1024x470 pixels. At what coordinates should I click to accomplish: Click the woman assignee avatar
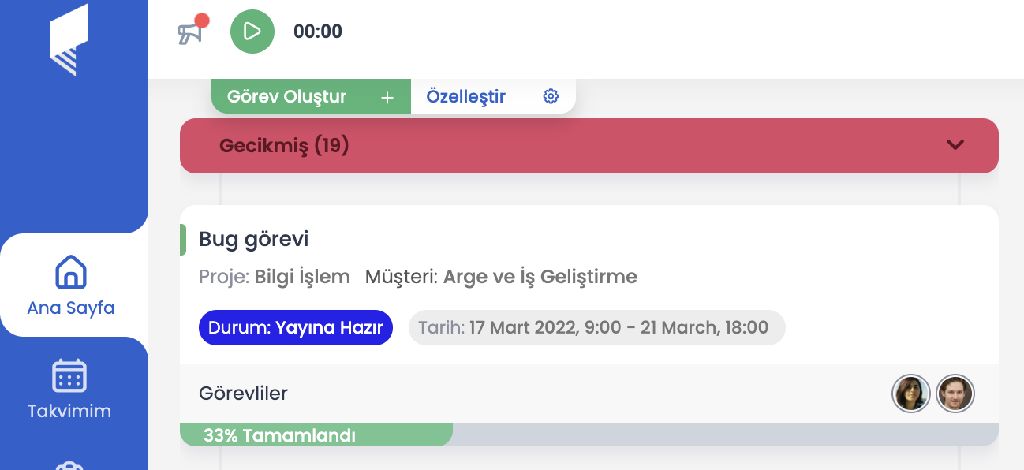tap(910, 394)
